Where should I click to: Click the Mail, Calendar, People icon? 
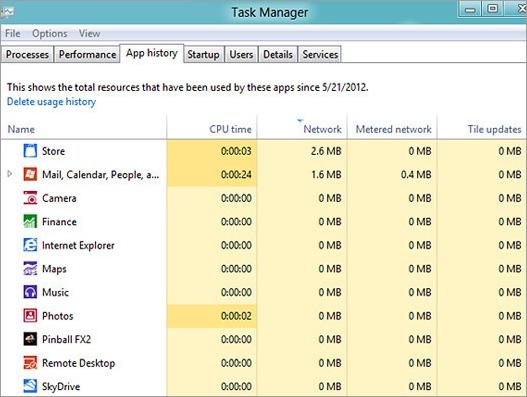click(x=30, y=174)
